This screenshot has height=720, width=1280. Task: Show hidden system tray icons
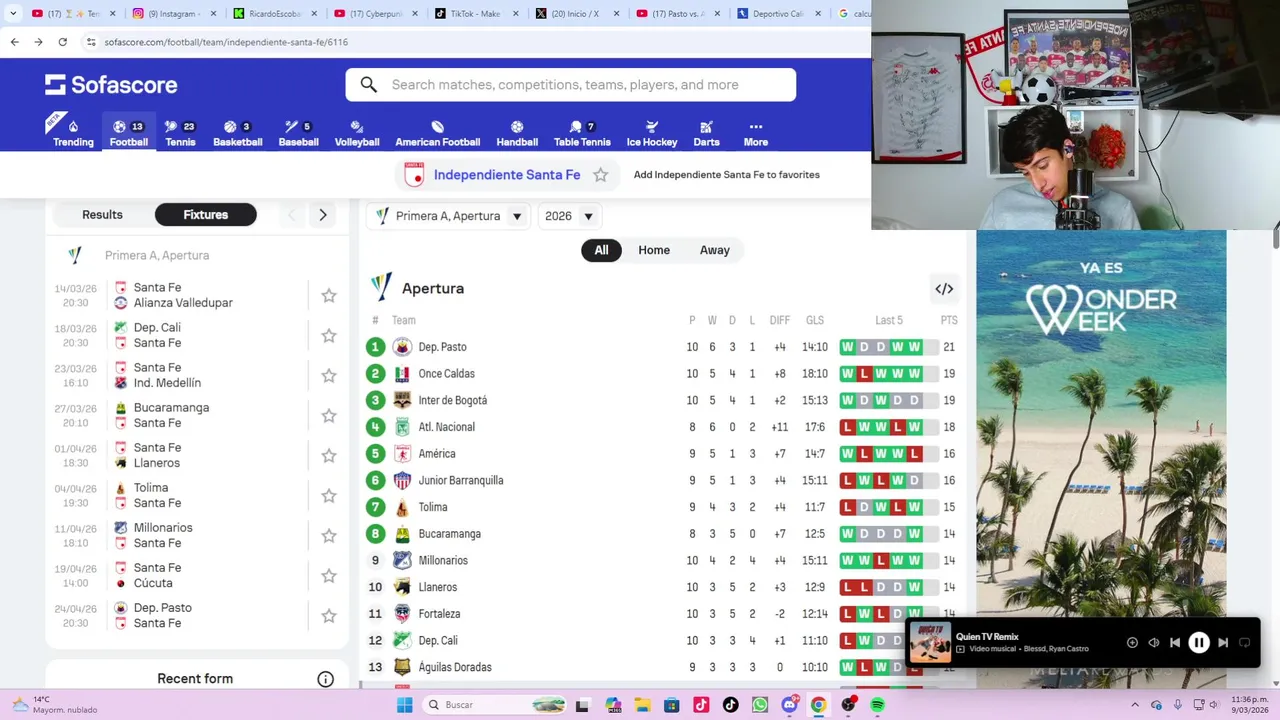click(x=1134, y=705)
